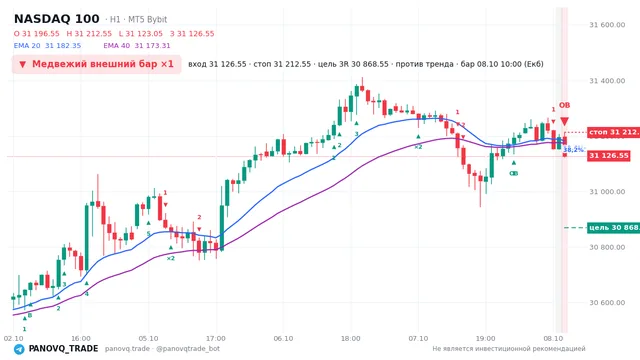Click the red 31 126.55 current price tag

pyautogui.click(x=609, y=156)
